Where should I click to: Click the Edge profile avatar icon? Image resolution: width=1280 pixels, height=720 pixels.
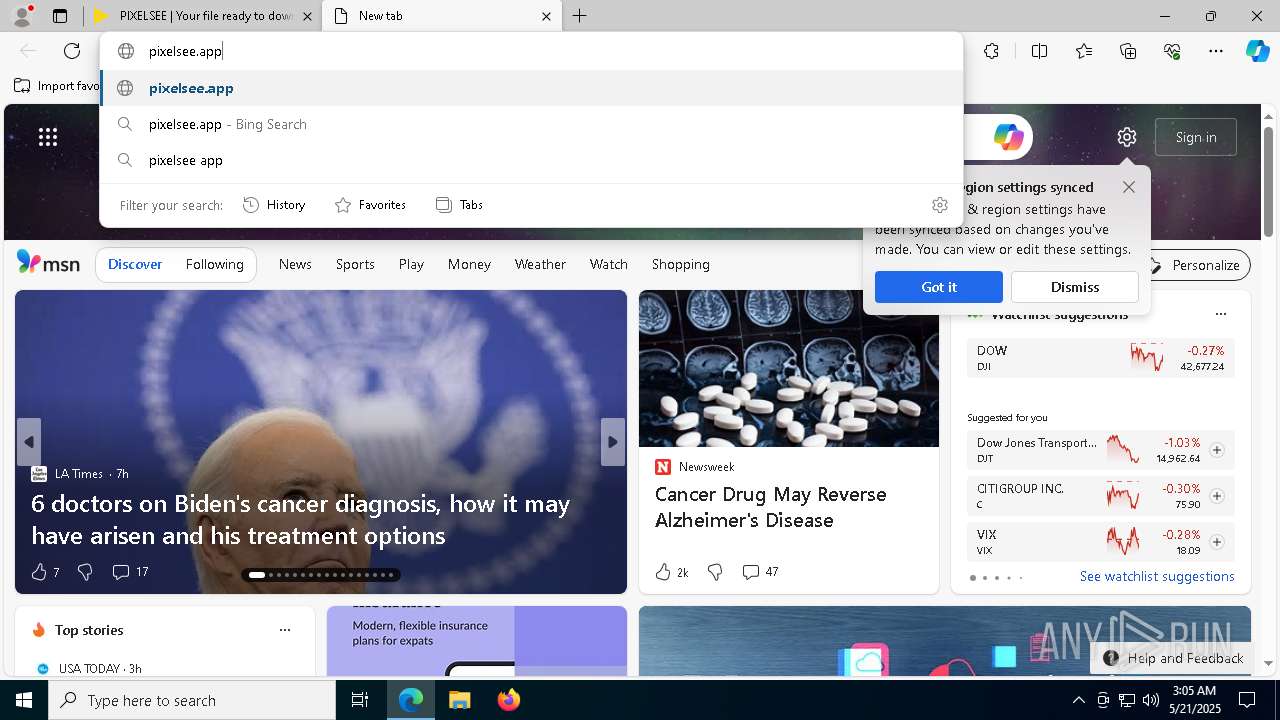click(x=21, y=16)
